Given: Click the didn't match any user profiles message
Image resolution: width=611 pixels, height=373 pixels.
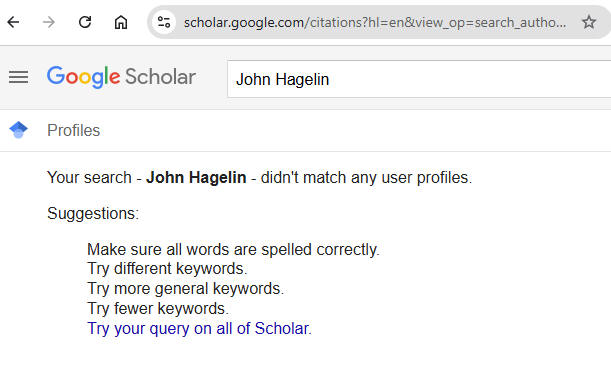Looking at the screenshot, I should (x=366, y=178).
